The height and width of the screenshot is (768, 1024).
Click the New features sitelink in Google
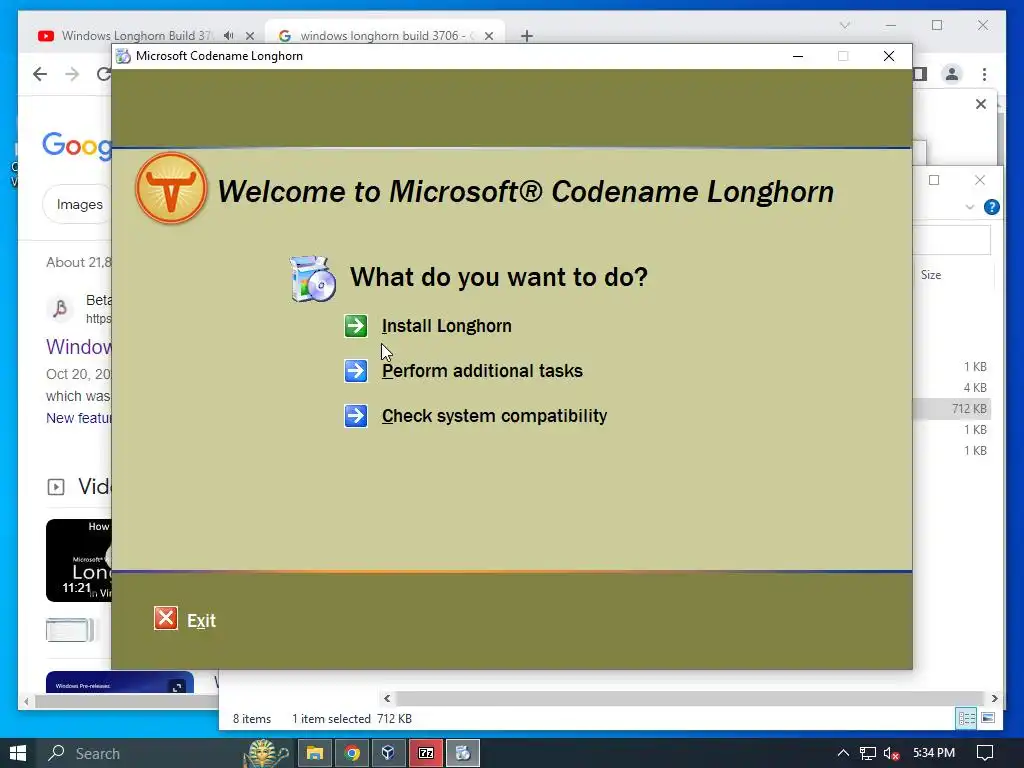tap(78, 418)
